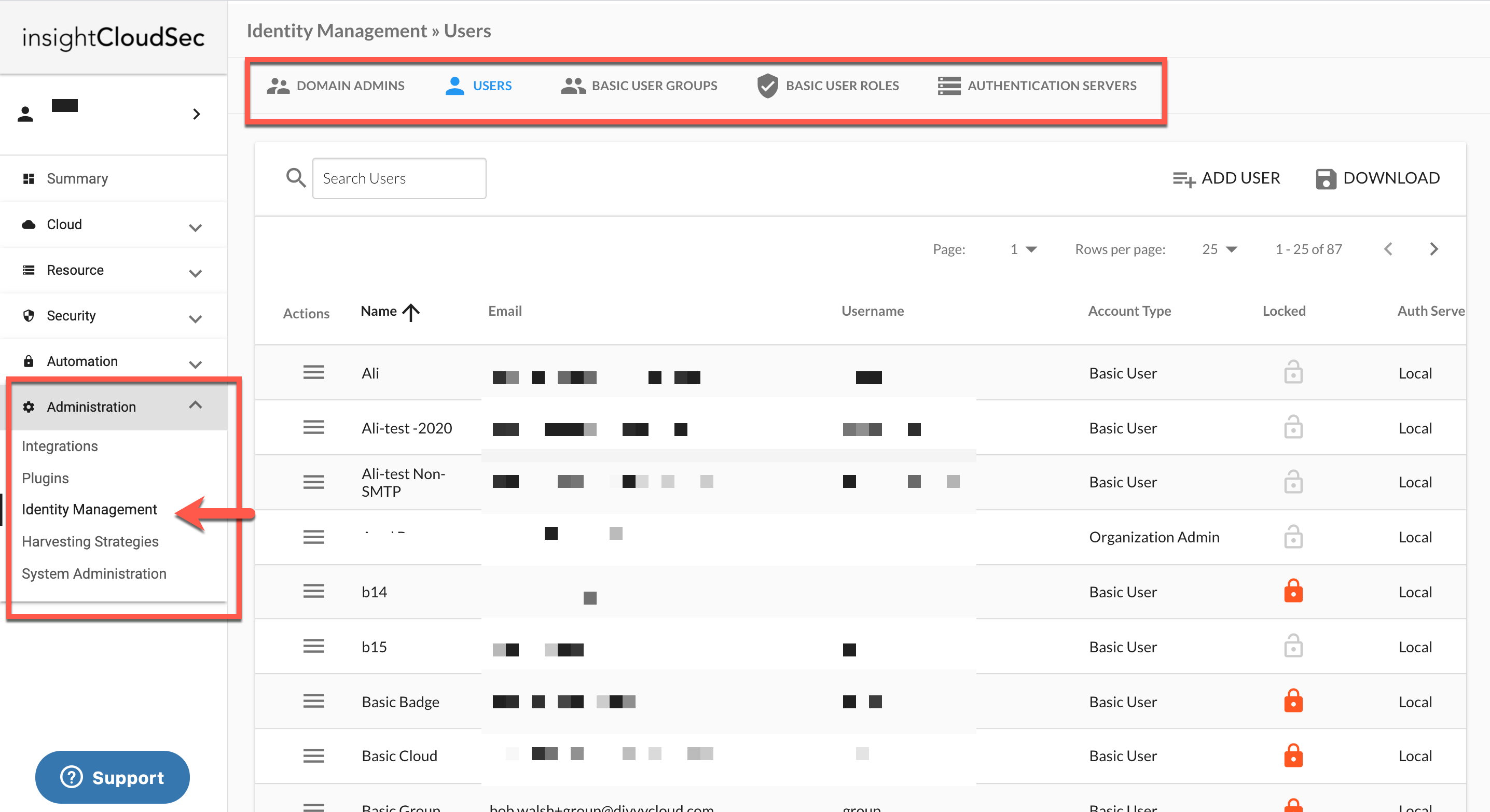Click the name cell 'Basic Badge'
The height and width of the screenshot is (812, 1490).
(x=401, y=702)
